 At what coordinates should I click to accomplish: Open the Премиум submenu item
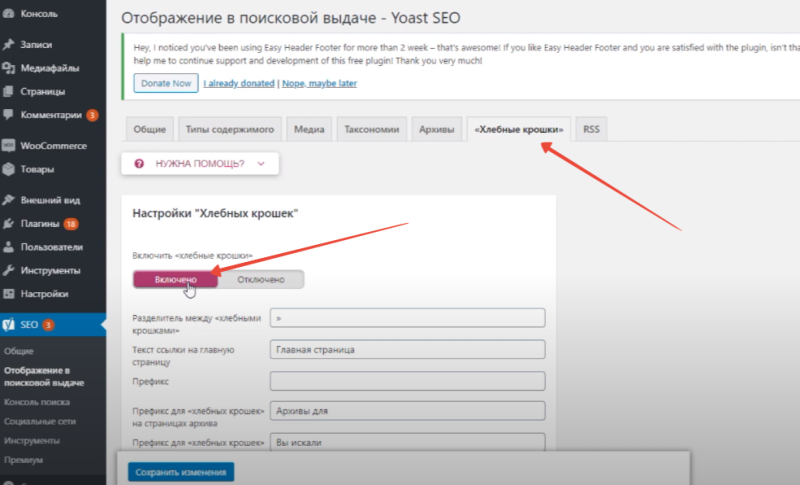point(23,460)
